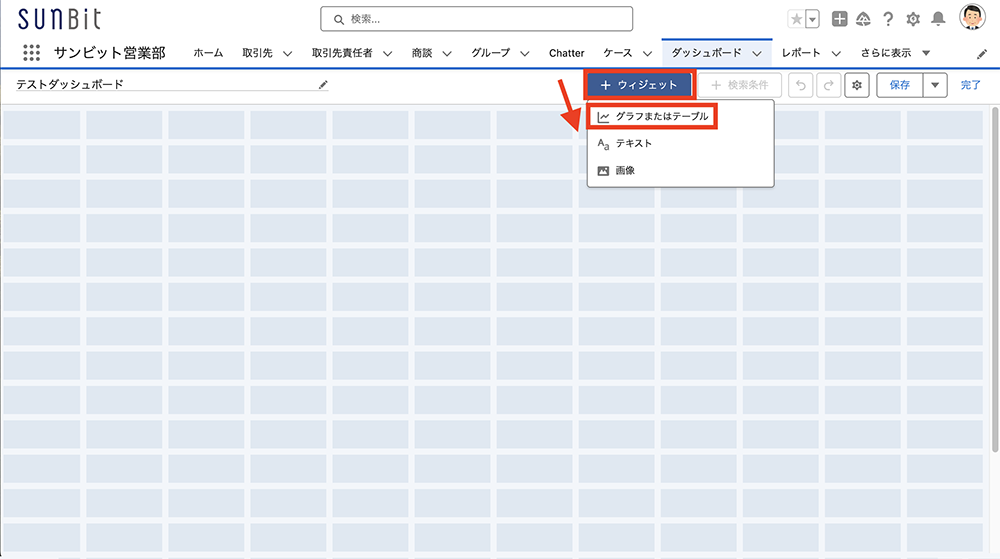
Task: Open dashboard properties gear button
Action: coord(857,85)
